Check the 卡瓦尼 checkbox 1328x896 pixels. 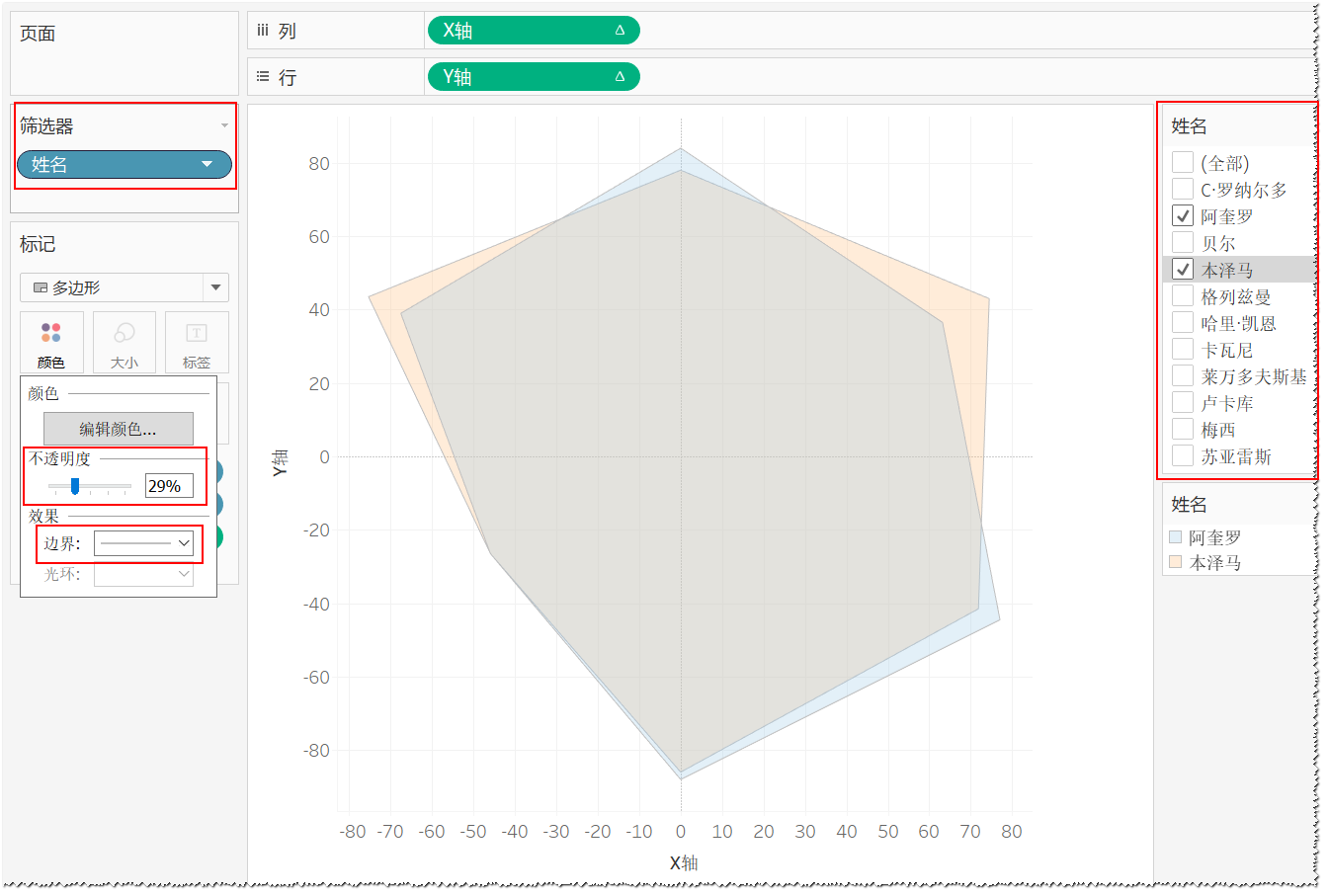[x=1182, y=349]
